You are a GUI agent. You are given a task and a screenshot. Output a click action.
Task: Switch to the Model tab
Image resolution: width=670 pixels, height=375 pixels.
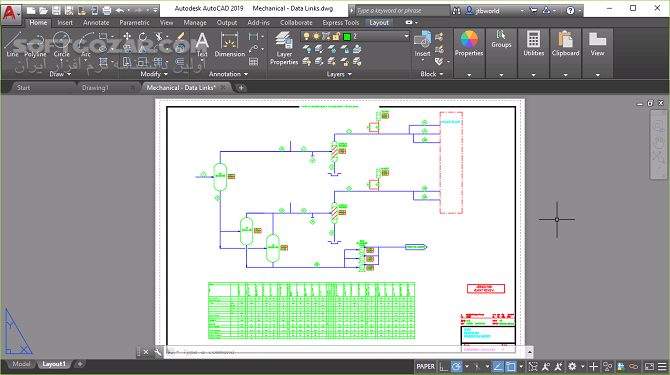(x=21, y=364)
